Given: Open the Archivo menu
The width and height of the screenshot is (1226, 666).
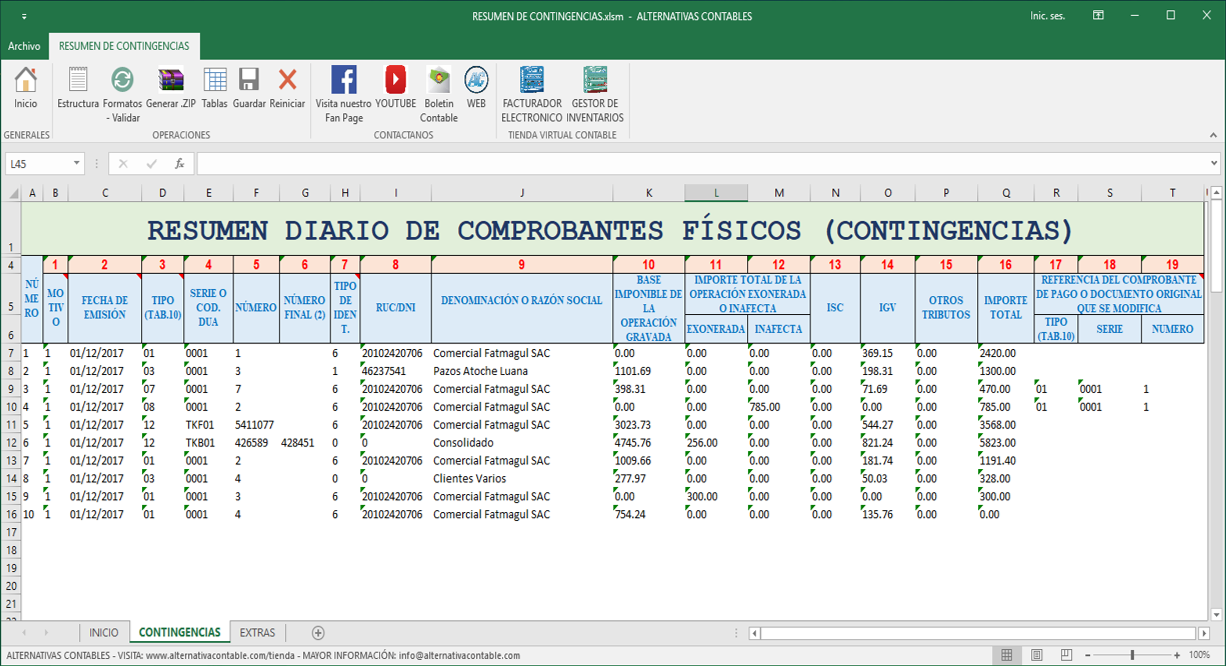Looking at the screenshot, I should (x=24, y=46).
